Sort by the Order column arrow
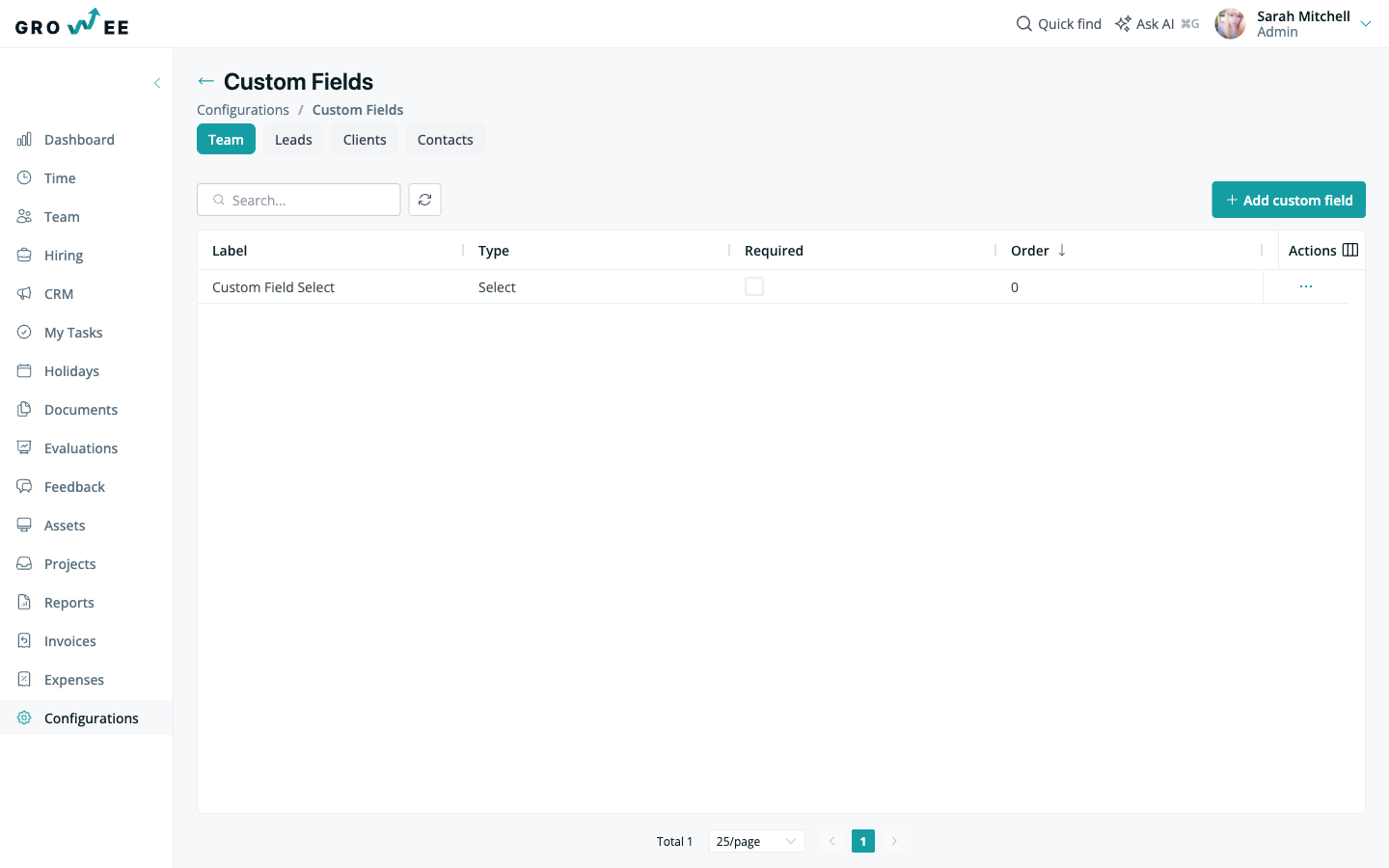 coord(1062,250)
